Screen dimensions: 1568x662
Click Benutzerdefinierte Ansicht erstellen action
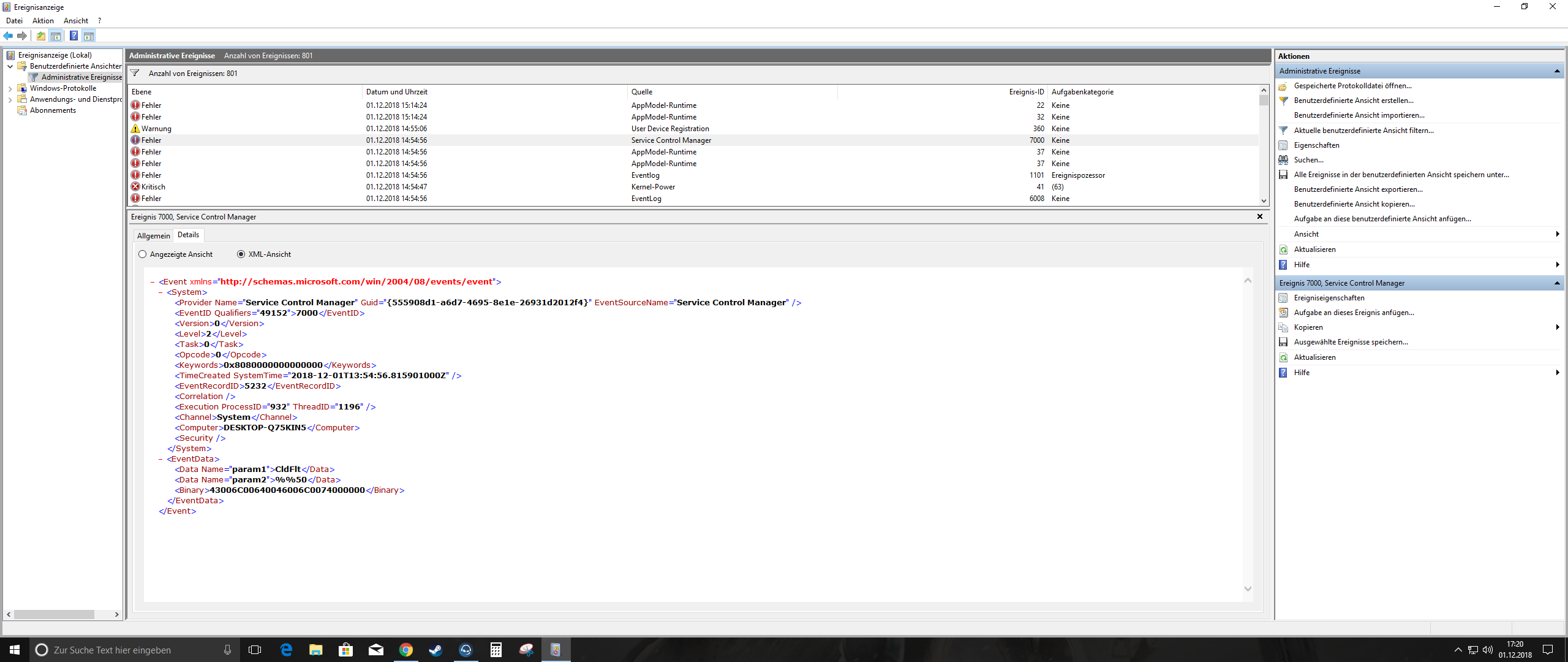click(1354, 101)
